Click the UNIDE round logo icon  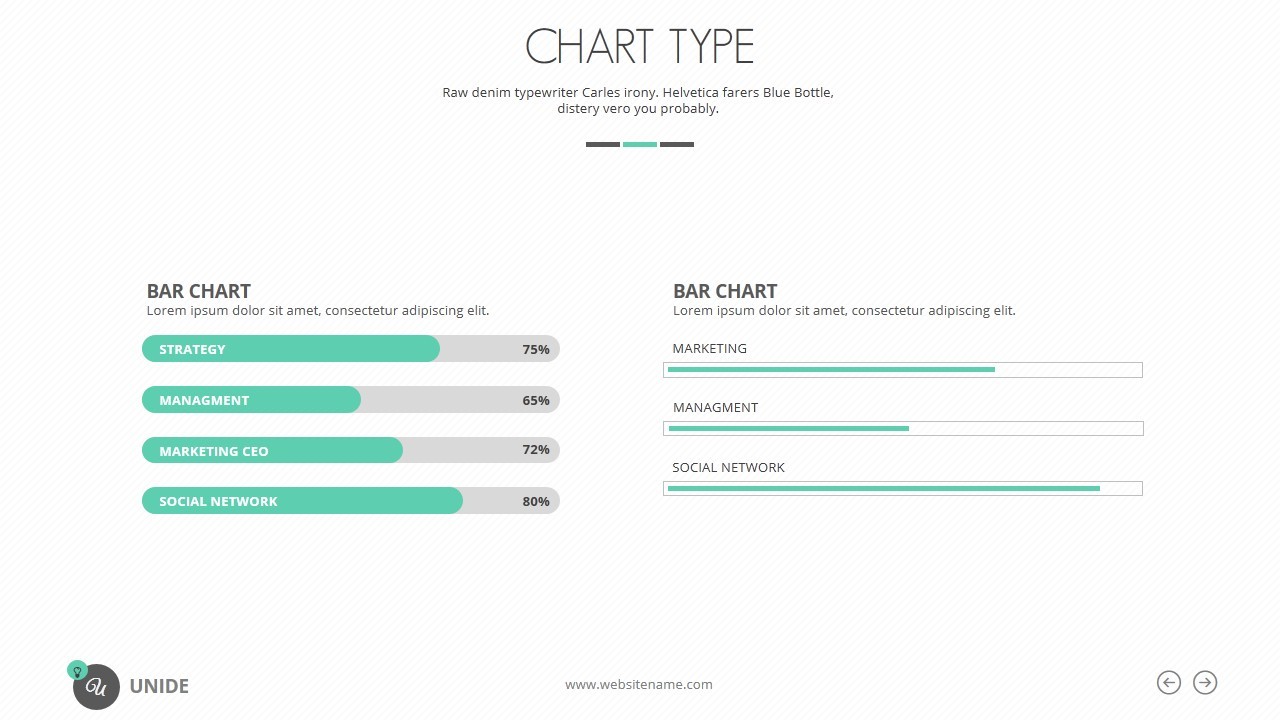97,687
